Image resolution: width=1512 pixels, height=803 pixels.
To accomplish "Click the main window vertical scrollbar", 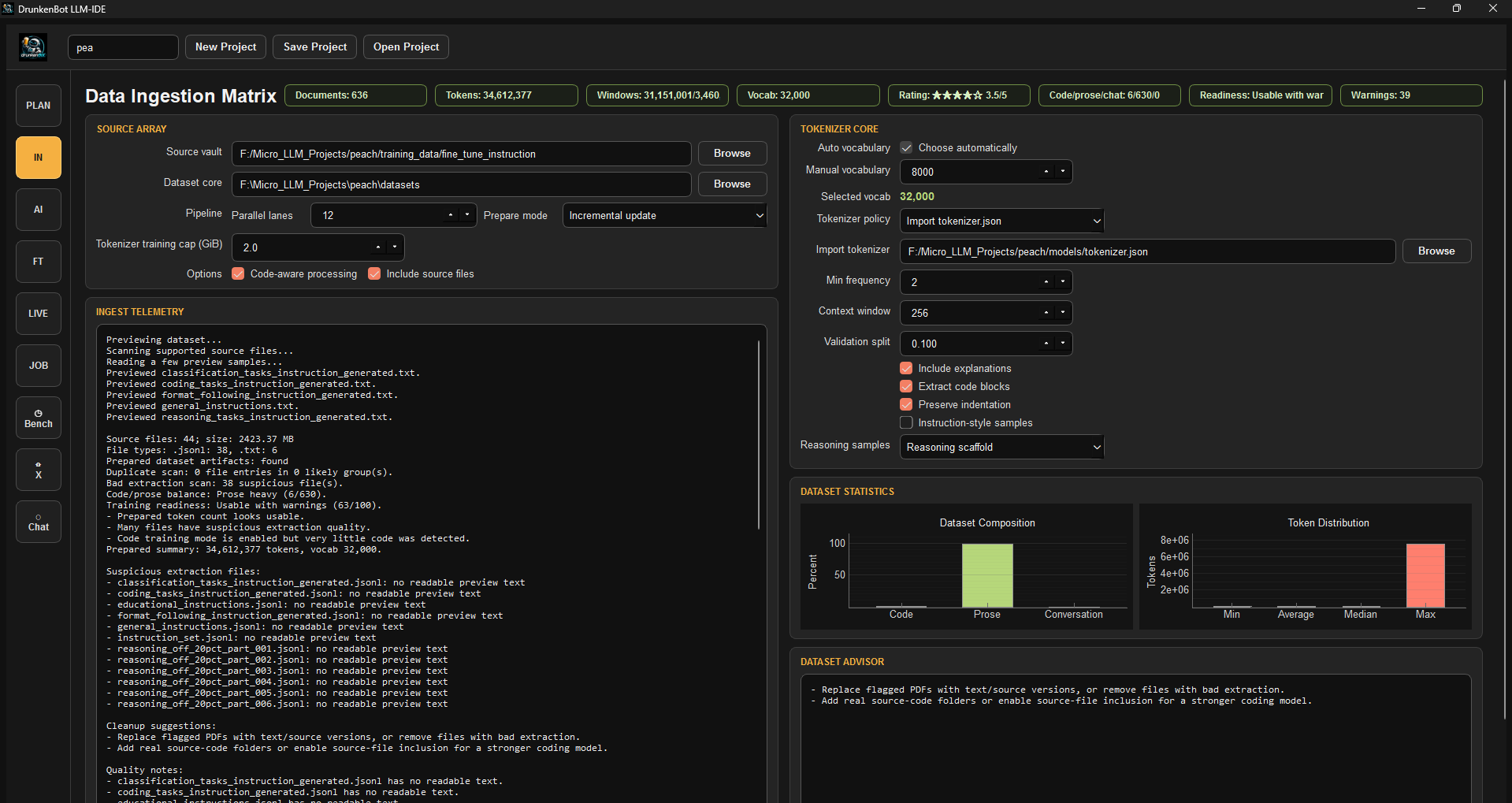I will (1506, 398).
